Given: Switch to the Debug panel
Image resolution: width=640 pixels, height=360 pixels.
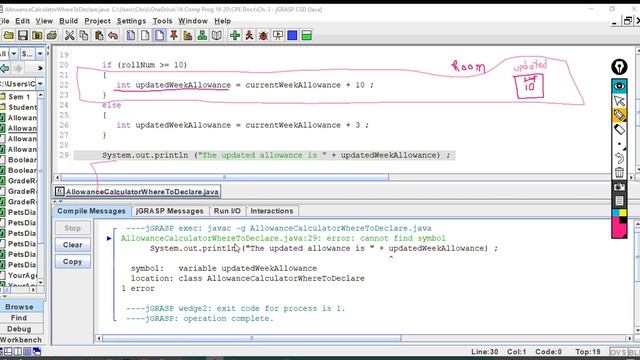Looking at the screenshot, I should pyautogui.click(x=19, y=329).
